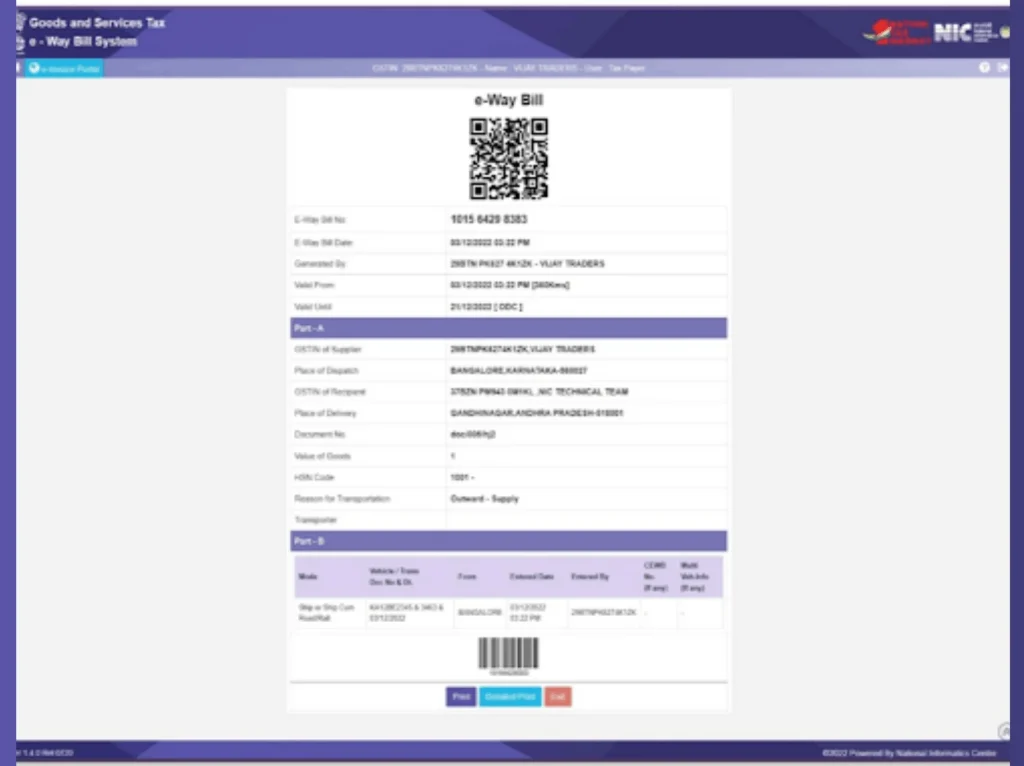The height and width of the screenshot is (766, 1024).
Task: Click the e-Way Bill heading
Action: click(x=508, y=100)
